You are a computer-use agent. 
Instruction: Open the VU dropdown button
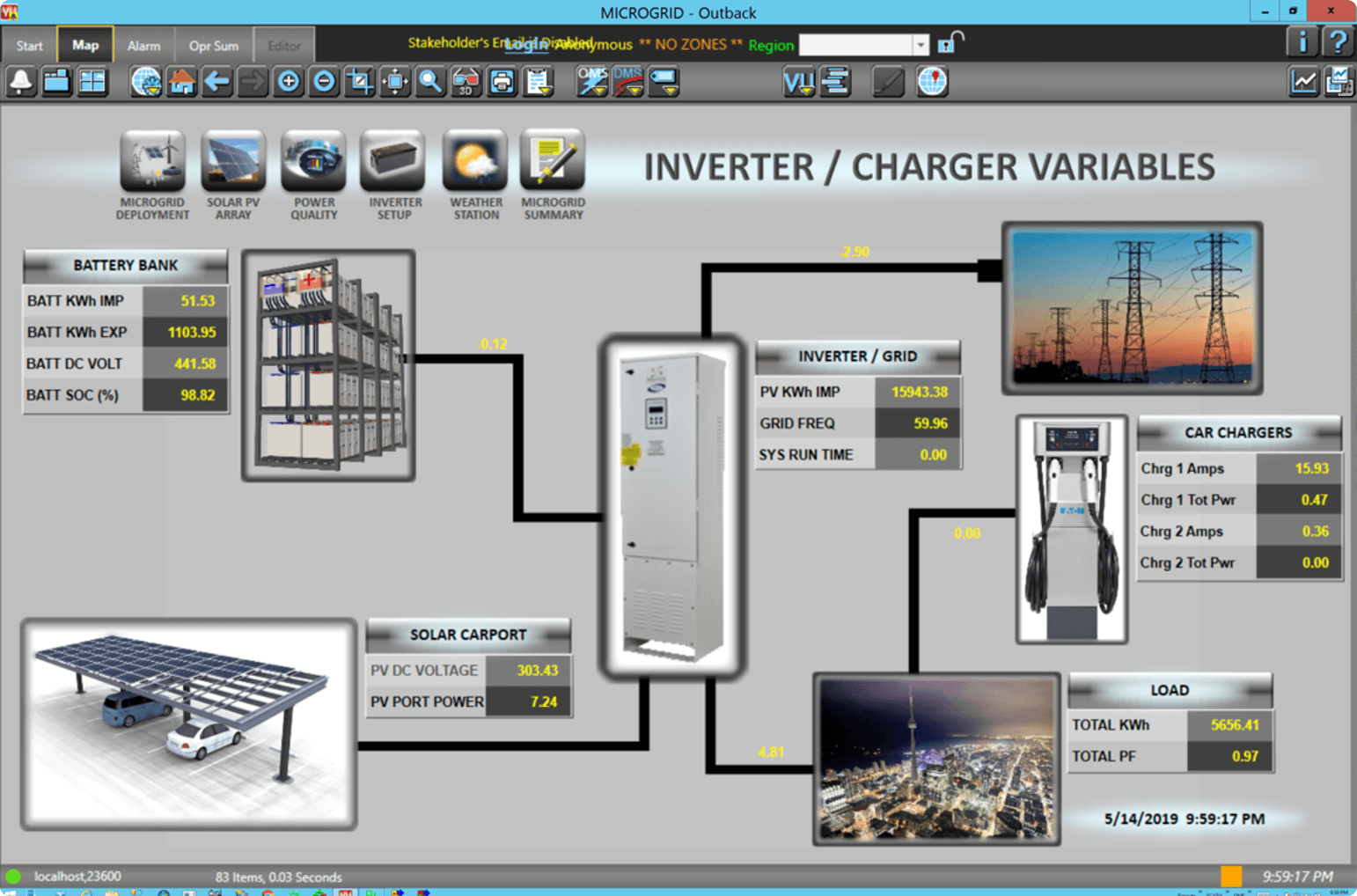click(x=798, y=82)
